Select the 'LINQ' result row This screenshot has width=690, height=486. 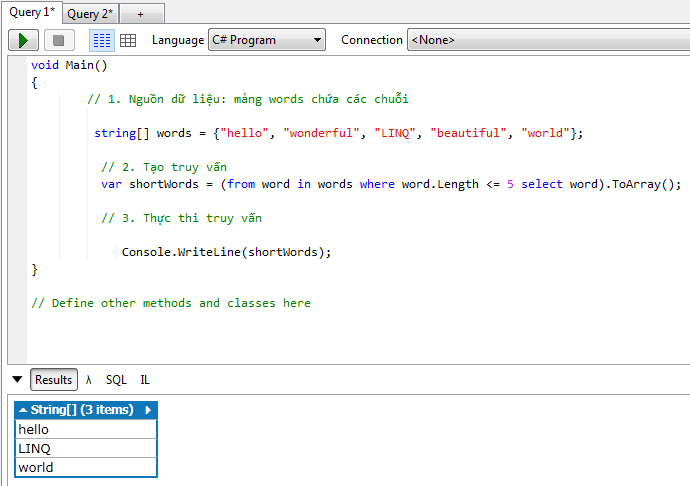[x=85, y=448]
